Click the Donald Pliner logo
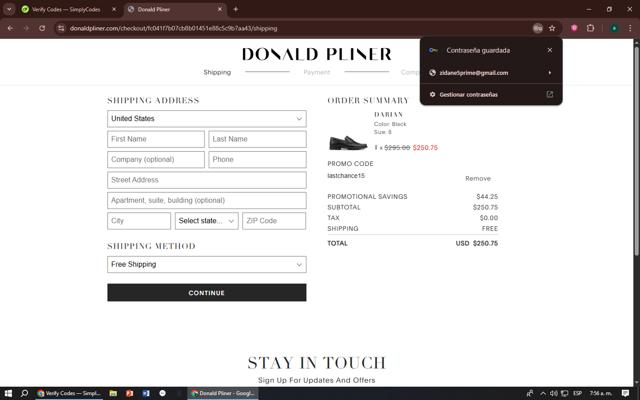This screenshot has height=400, width=640. coord(317,54)
